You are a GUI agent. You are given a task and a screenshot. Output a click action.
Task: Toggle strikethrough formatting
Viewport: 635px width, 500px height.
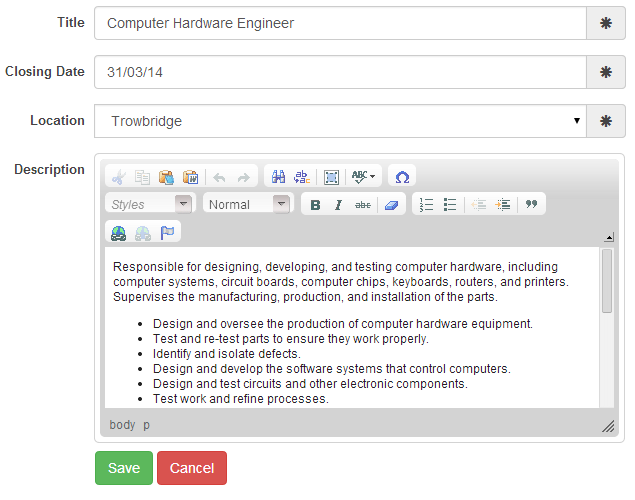pos(362,205)
